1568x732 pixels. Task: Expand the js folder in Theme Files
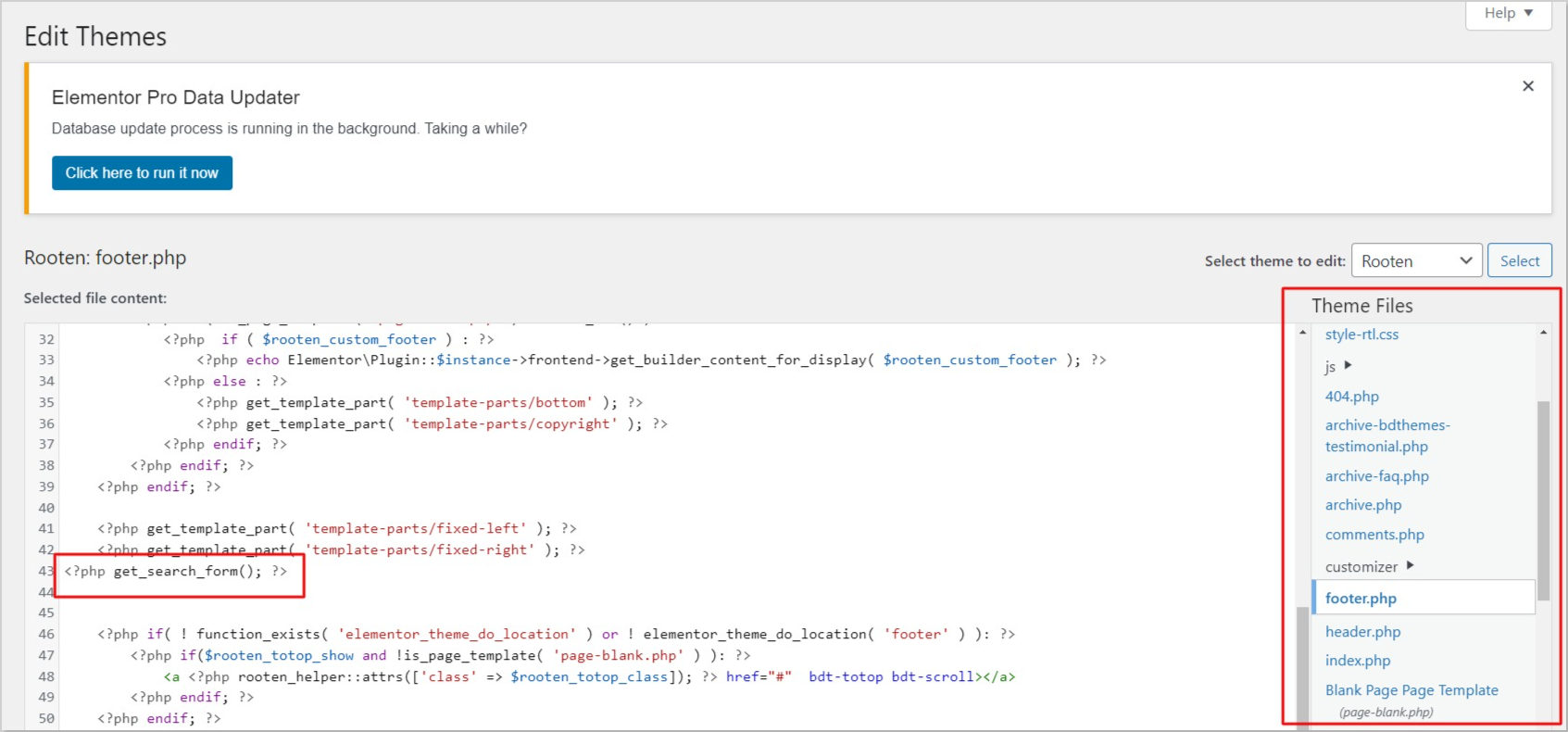[x=1338, y=366]
